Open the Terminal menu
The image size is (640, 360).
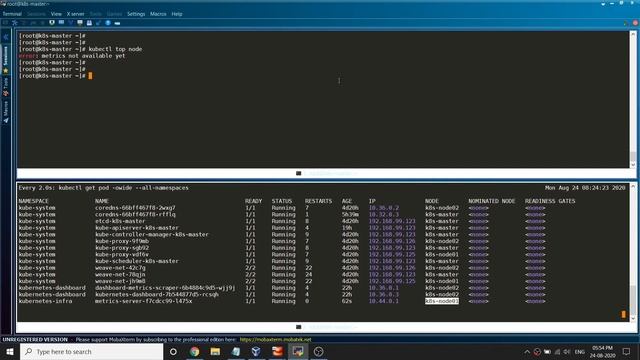tap(12, 14)
